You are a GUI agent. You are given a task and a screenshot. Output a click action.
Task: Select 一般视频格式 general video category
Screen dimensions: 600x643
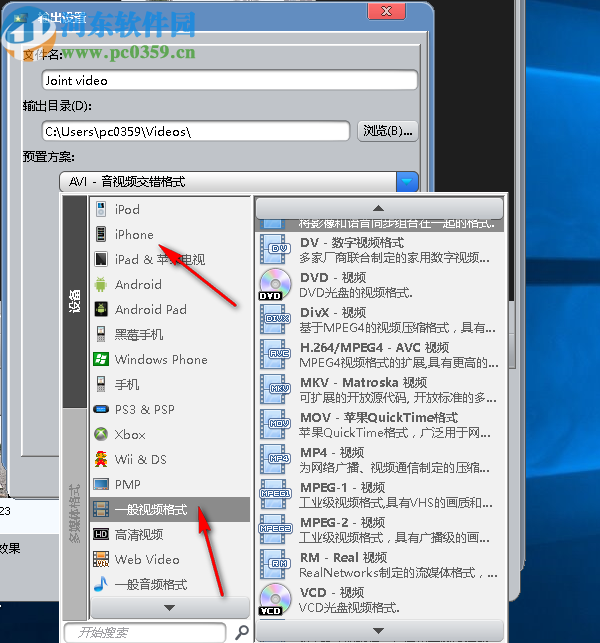pyautogui.click(x=170, y=510)
